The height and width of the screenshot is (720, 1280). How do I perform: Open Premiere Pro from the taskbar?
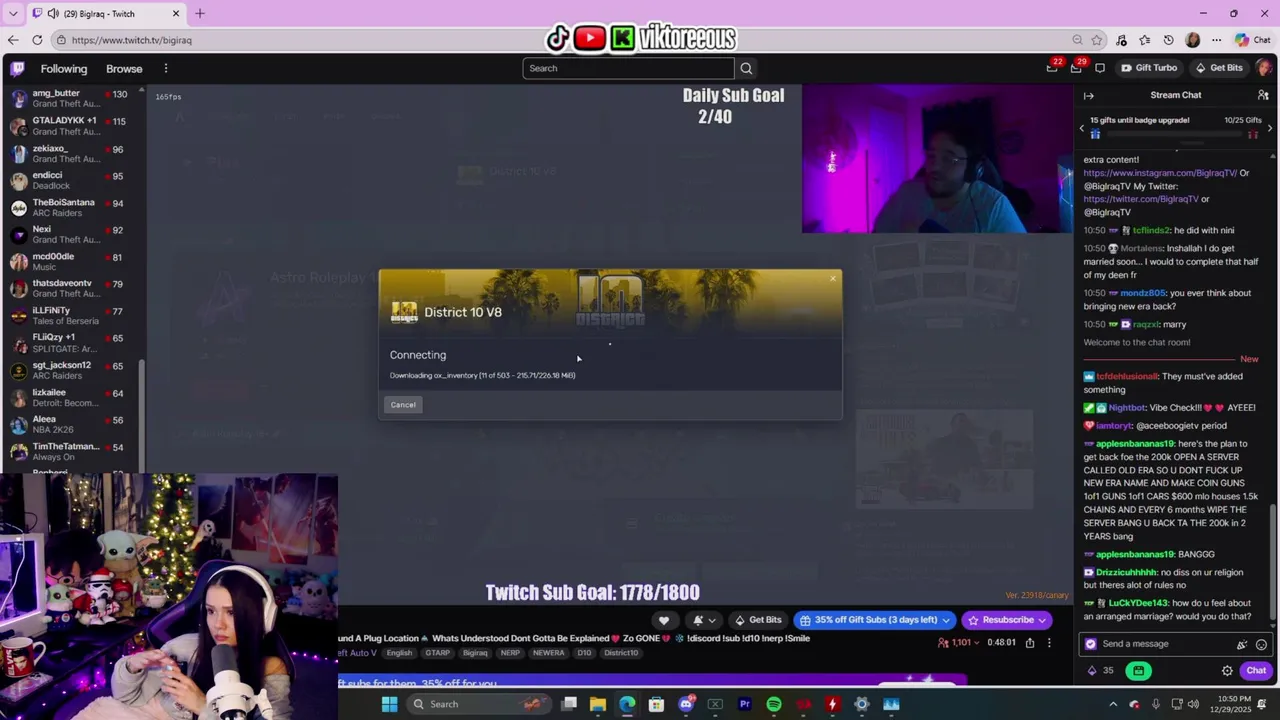pos(744,704)
